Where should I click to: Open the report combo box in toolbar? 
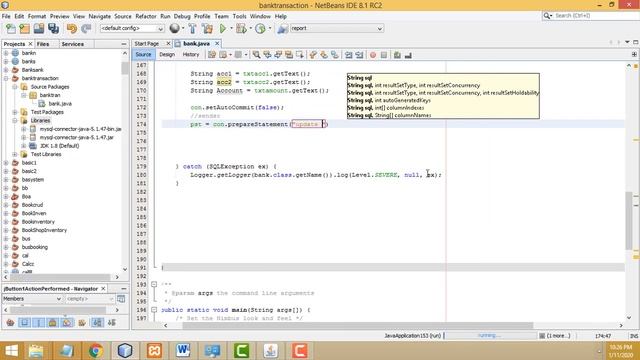[x=336, y=29]
